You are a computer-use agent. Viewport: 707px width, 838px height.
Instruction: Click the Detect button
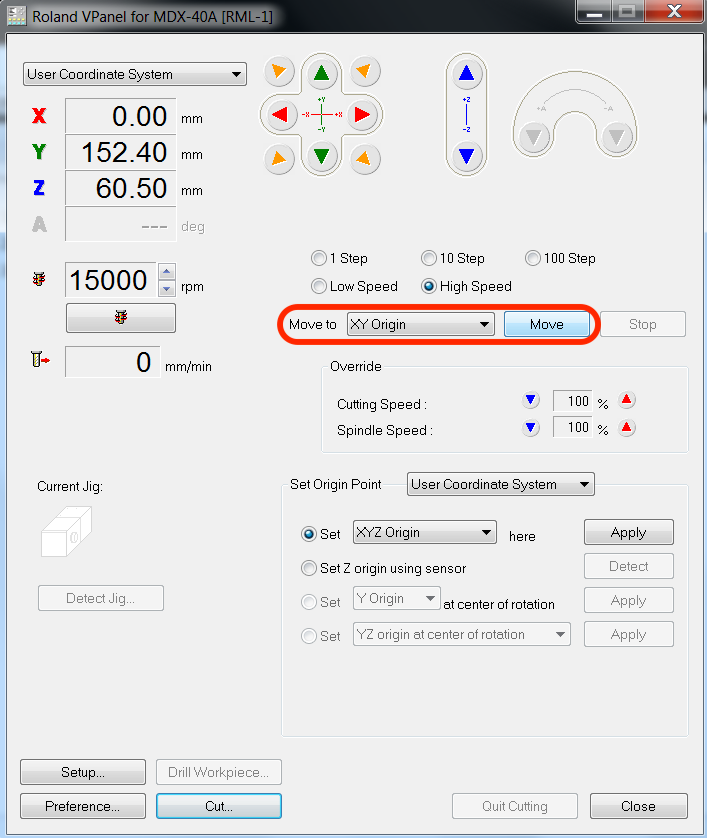tap(629, 566)
